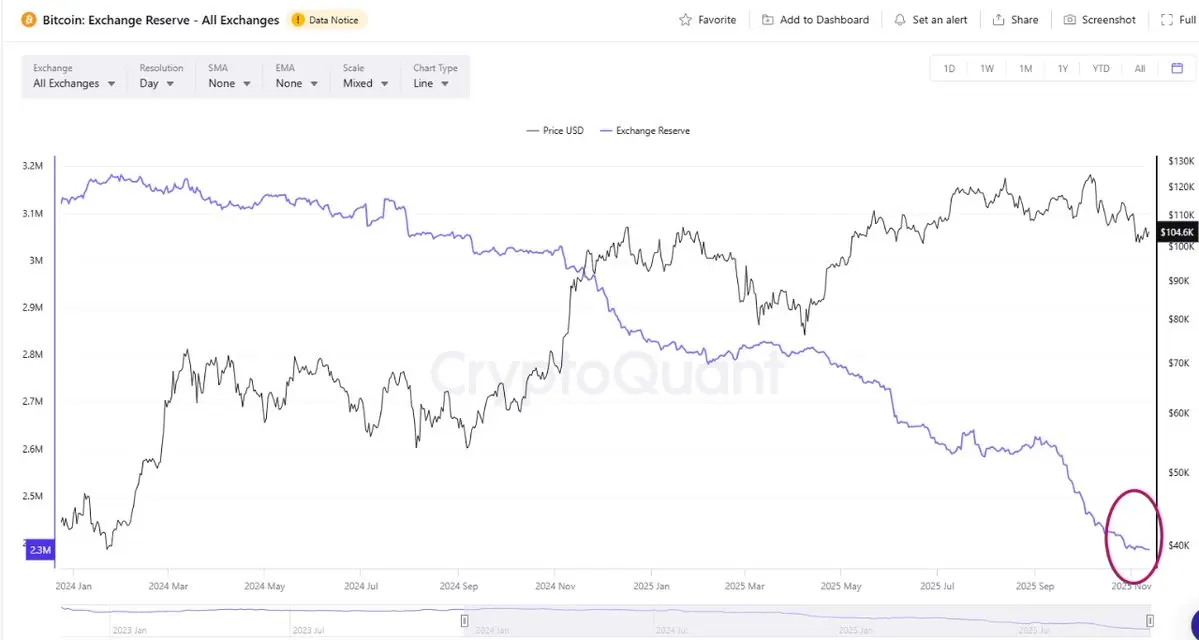
Task: Open the calendar date range picker
Action: (x=1177, y=68)
